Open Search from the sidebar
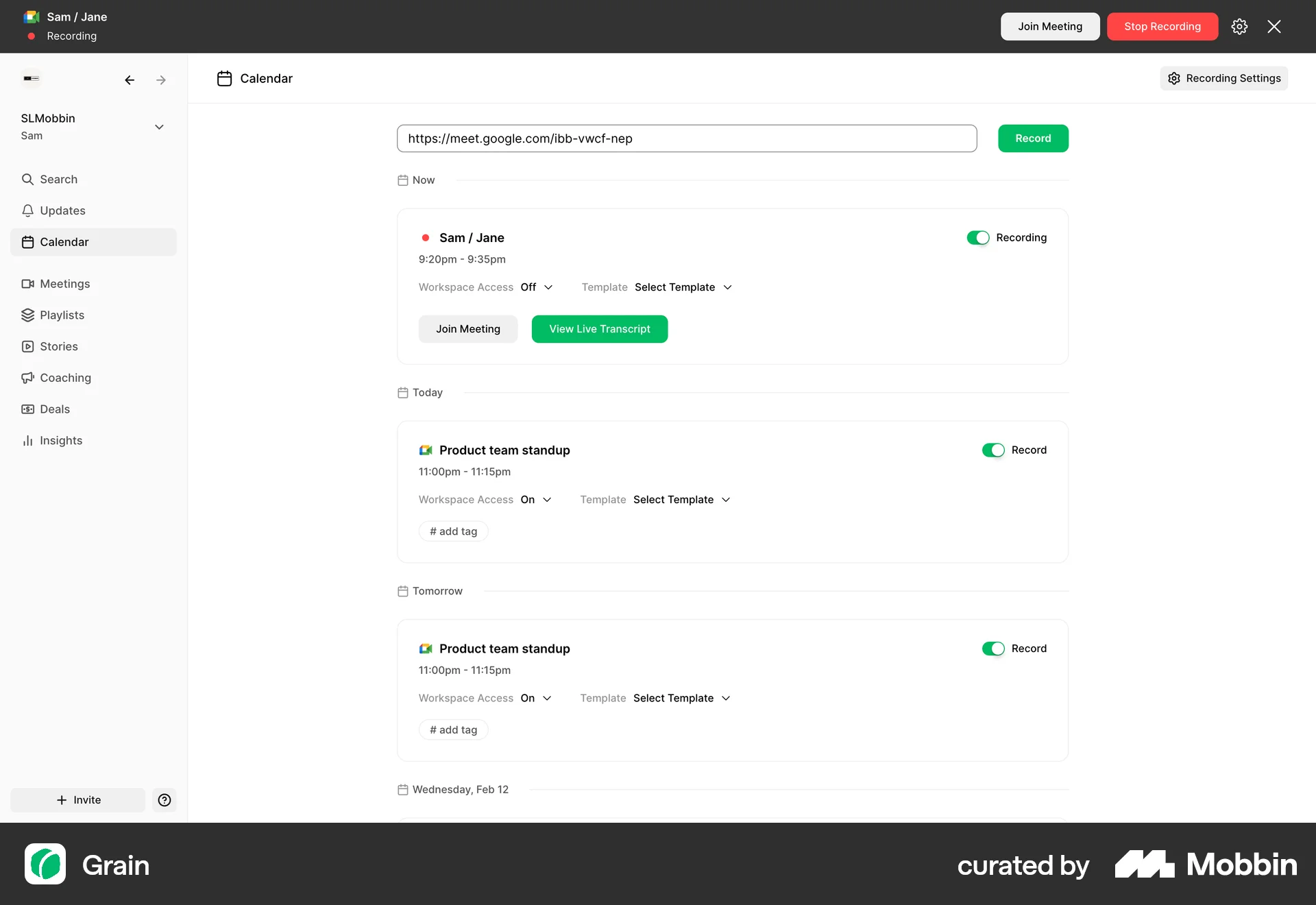This screenshot has width=1316, height=905. pos(59,179)
